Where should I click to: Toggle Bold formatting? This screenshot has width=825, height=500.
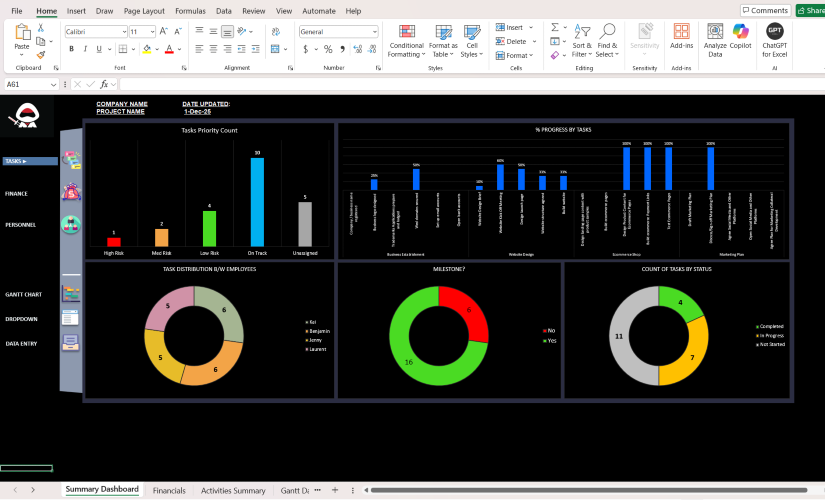pos(72,49)
